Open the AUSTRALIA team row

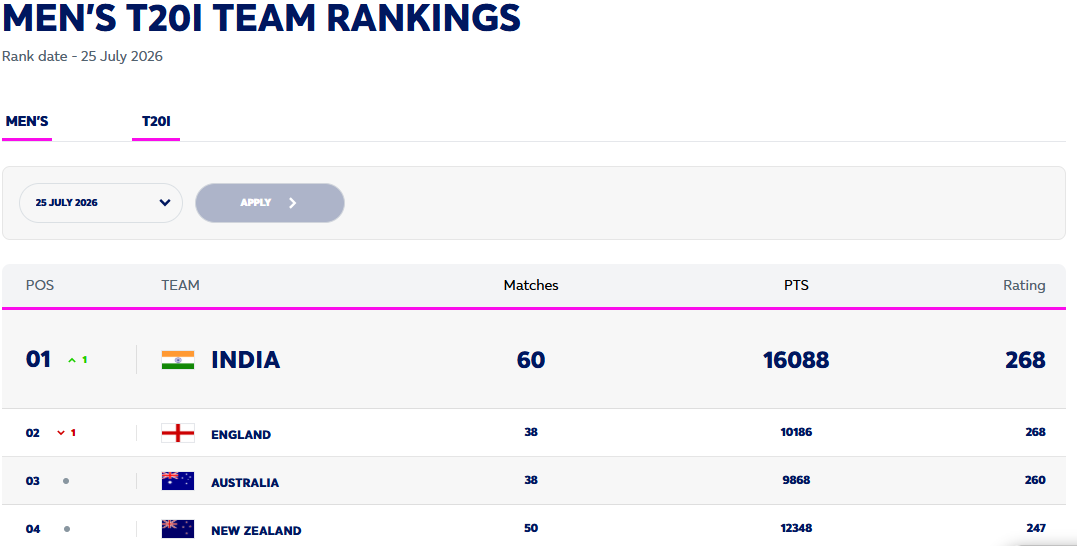[x=534, y=481]
